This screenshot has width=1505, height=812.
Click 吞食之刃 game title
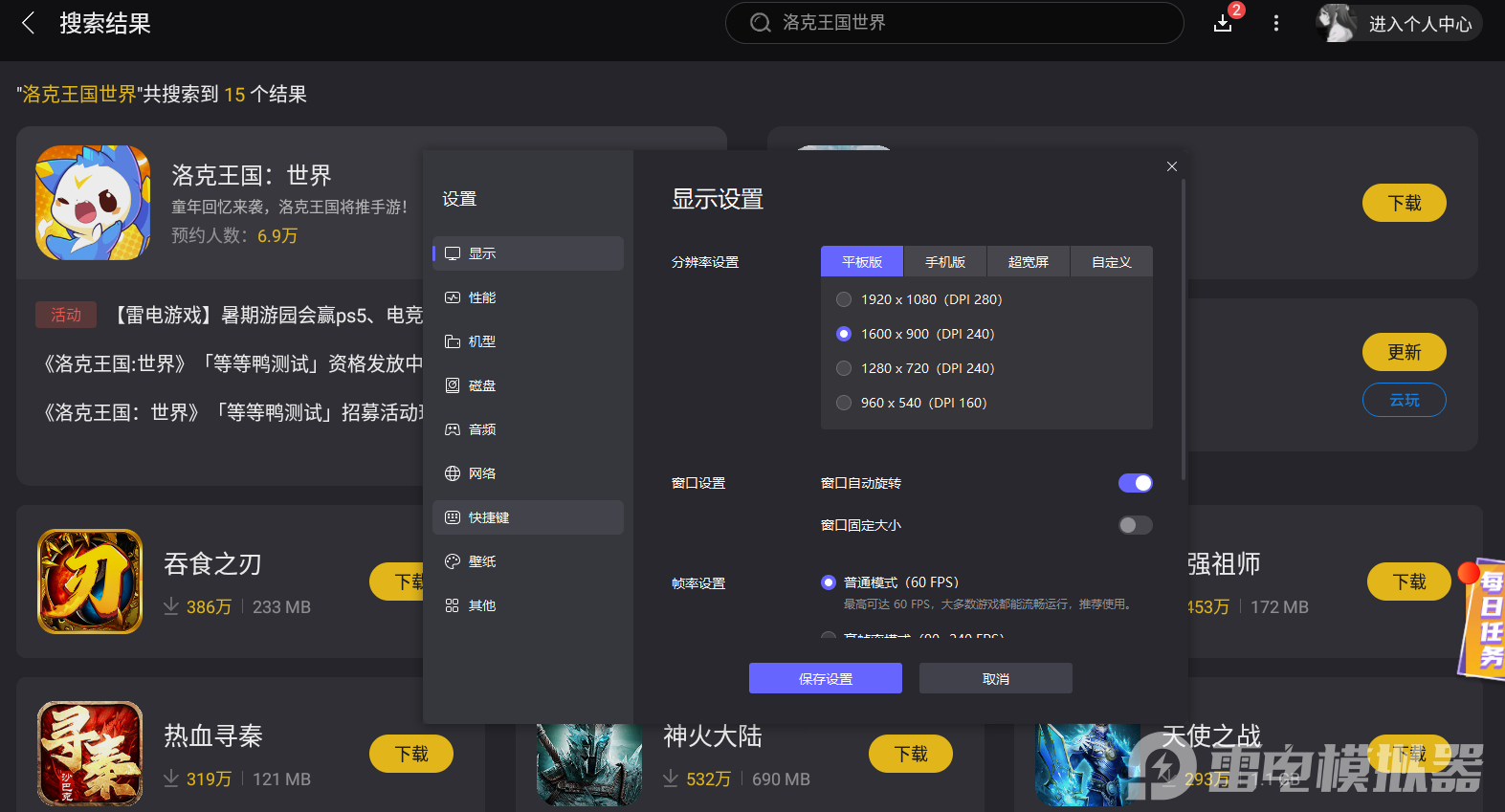click(212, 564)
